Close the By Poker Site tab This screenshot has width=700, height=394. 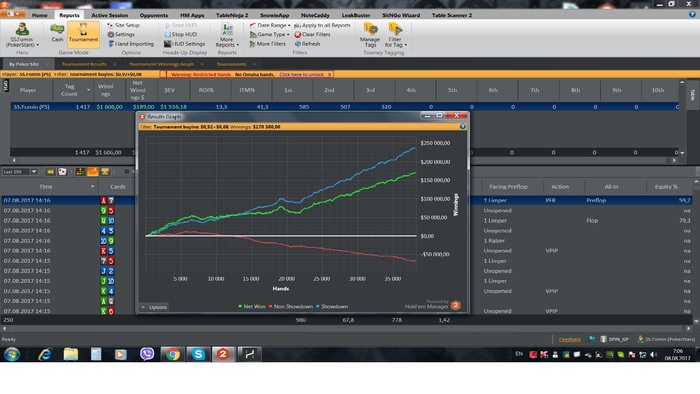click(47, 64)
